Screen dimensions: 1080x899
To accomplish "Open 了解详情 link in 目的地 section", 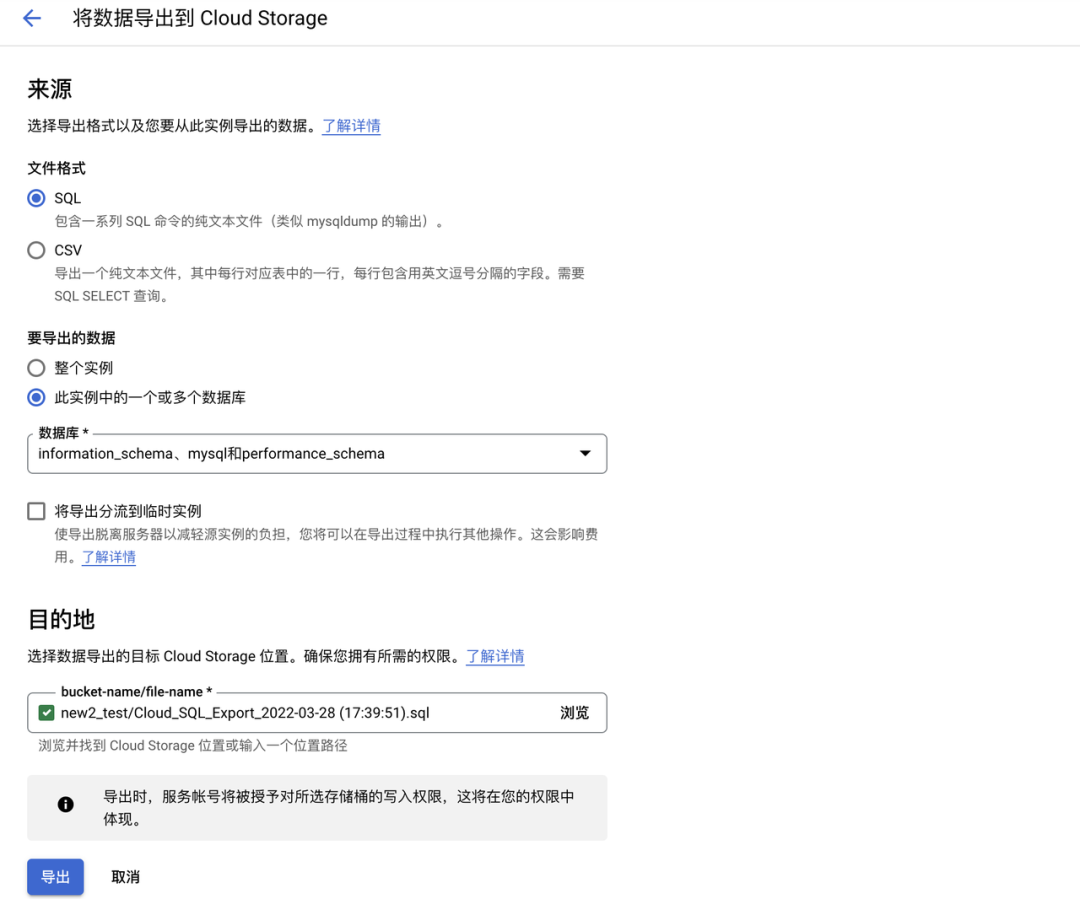I will [x=495, y=656].
